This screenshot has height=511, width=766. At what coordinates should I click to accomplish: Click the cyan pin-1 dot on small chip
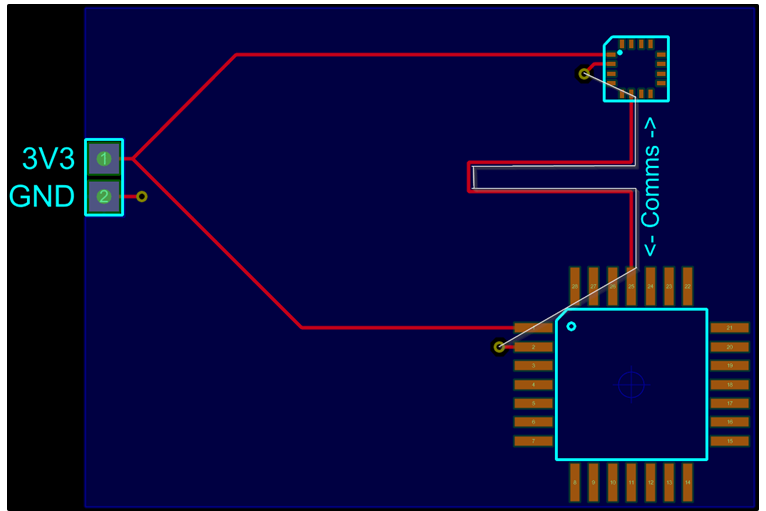point(620,52)
